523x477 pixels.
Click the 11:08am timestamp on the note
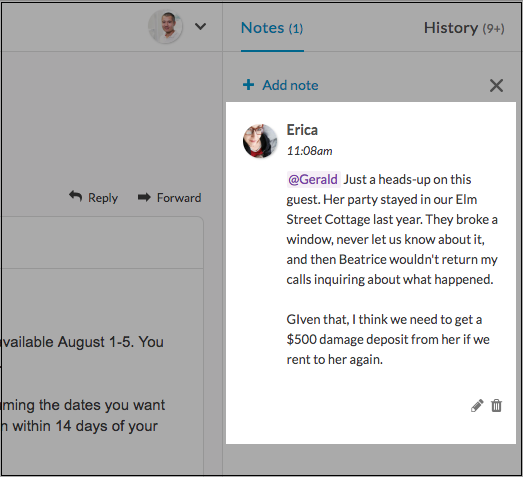point(310,151)
